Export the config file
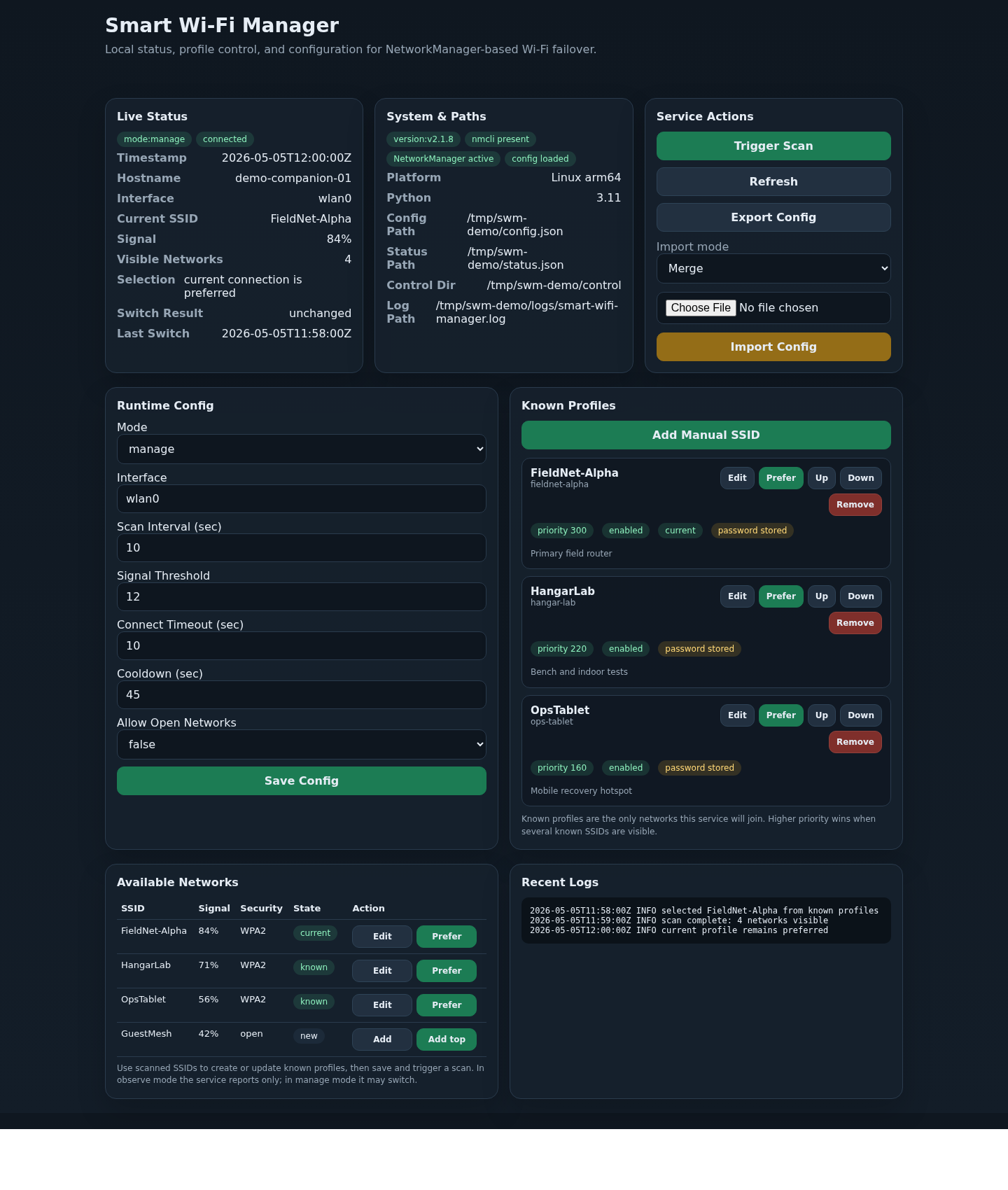Viewport: 1008px width, 1190px height. click(x=773, y=217)
